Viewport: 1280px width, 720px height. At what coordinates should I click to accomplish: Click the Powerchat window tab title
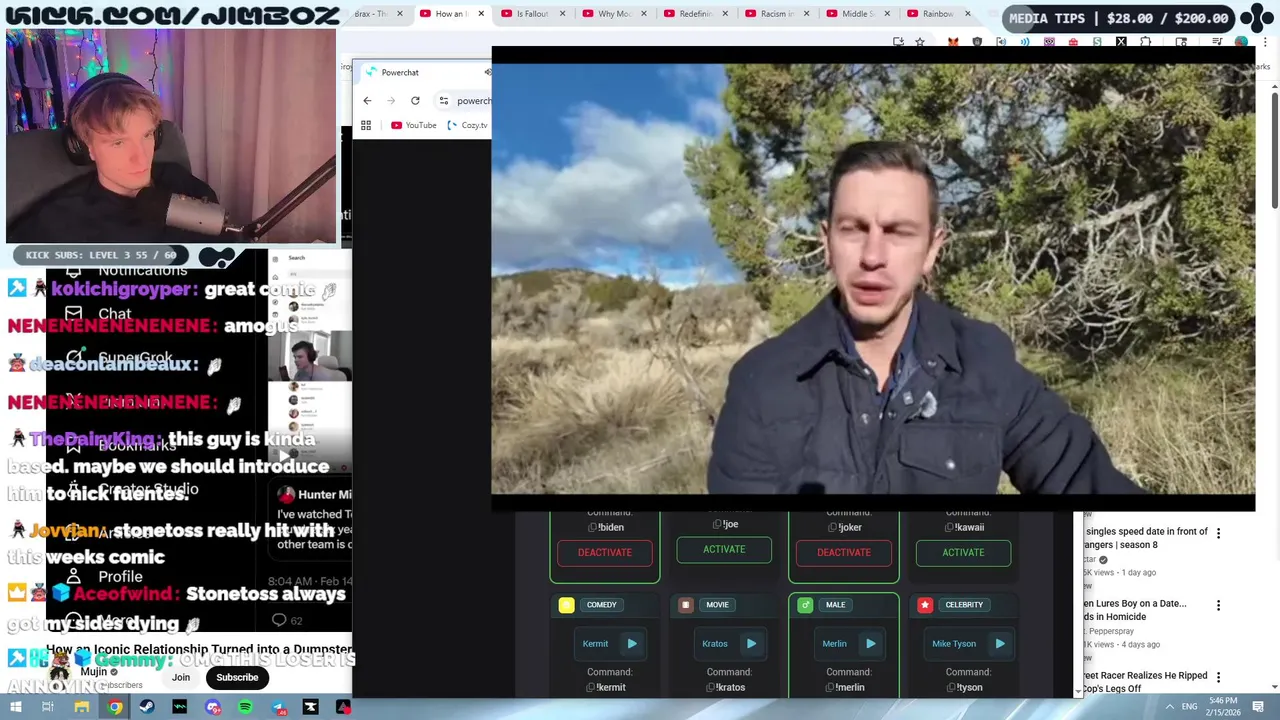tap(400, 72)
